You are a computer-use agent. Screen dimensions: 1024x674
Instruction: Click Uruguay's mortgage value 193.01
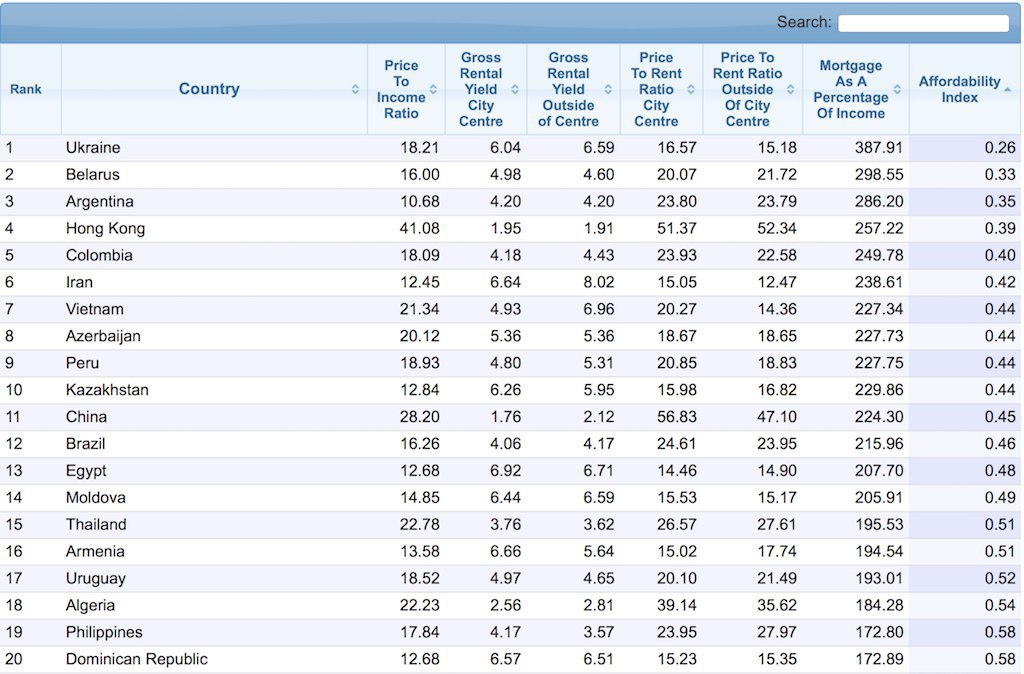click(x=879, y=579)
